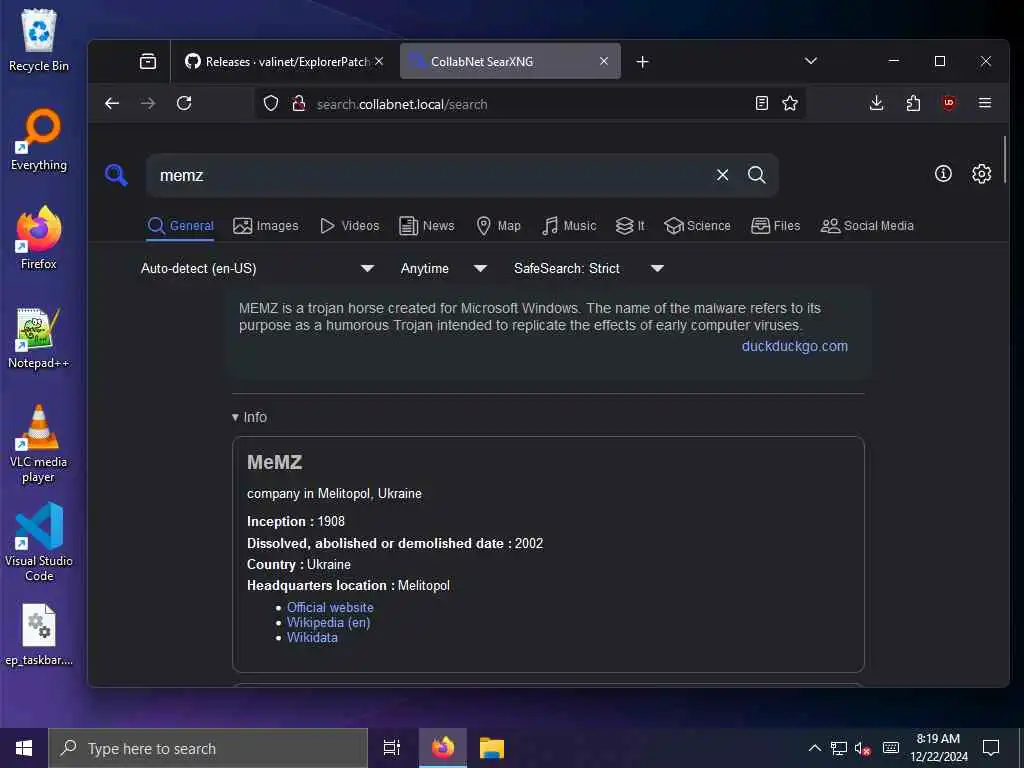The width and height of the screenshot is (1024, 768).
Task: Open the Firefox downloads panel
Action: click(x=876, y=103)
